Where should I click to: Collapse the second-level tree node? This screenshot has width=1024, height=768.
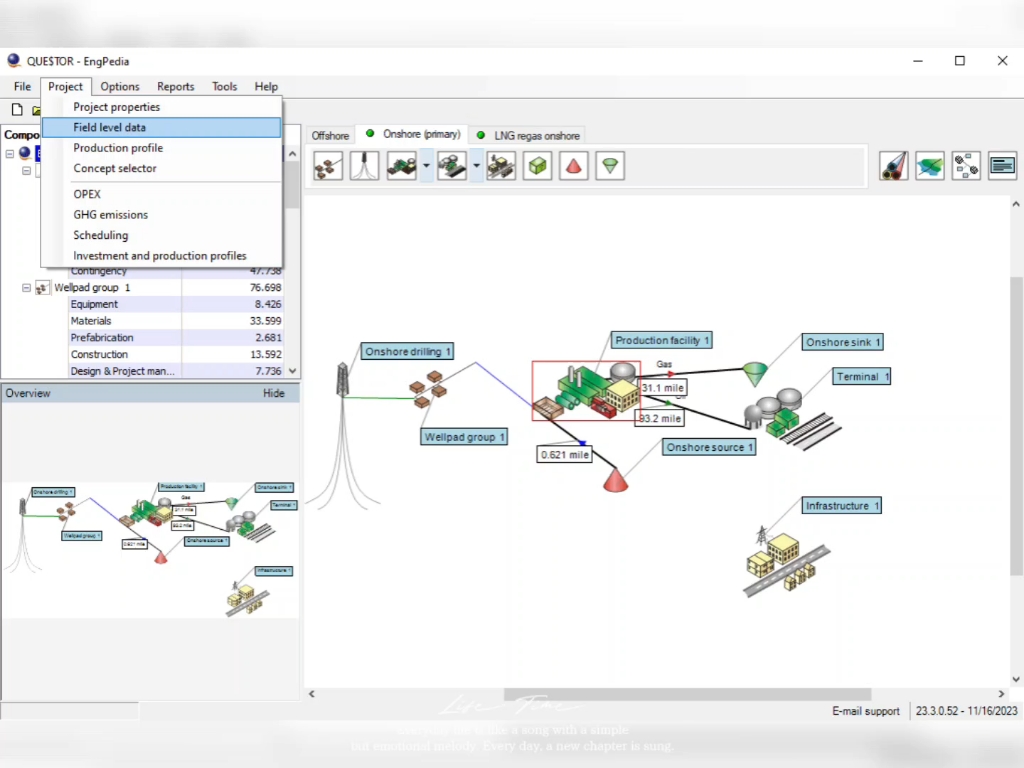coord(26,170)
